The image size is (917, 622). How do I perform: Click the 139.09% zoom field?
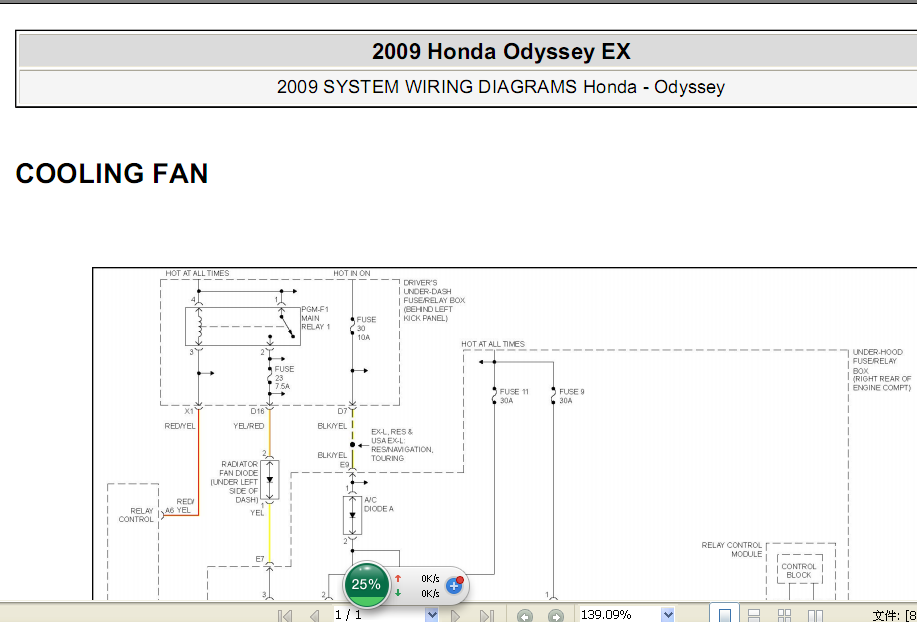(x=619, y=614)
